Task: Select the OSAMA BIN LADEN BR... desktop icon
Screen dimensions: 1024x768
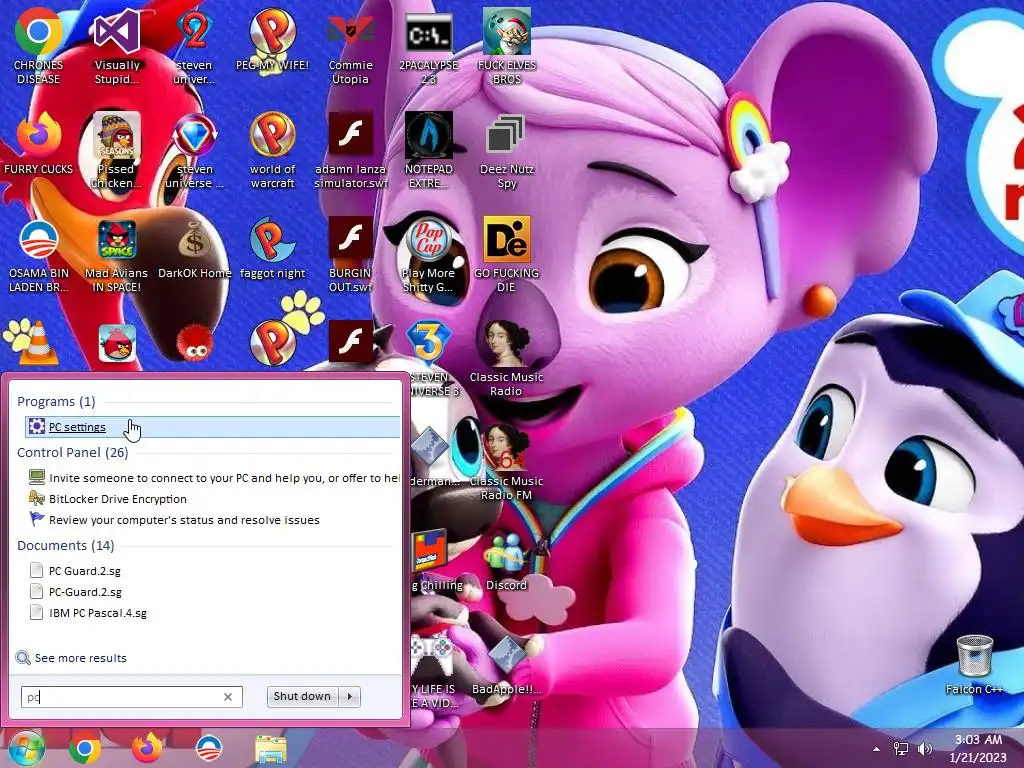Action: pos(39,255)
